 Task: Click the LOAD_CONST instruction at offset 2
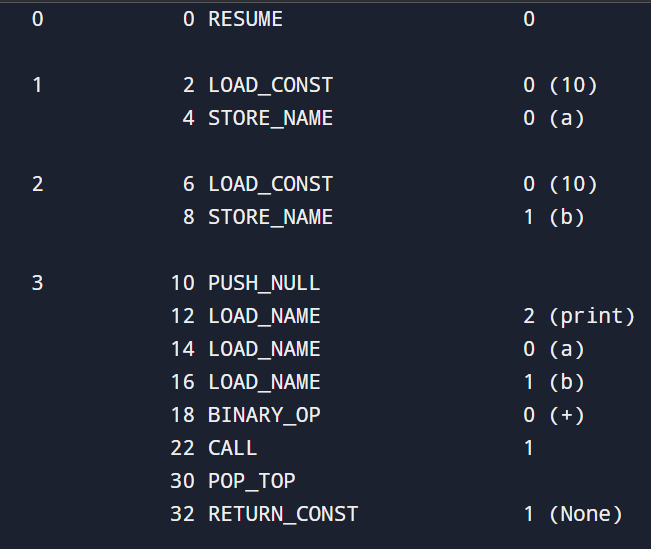[x=270, y=85]
